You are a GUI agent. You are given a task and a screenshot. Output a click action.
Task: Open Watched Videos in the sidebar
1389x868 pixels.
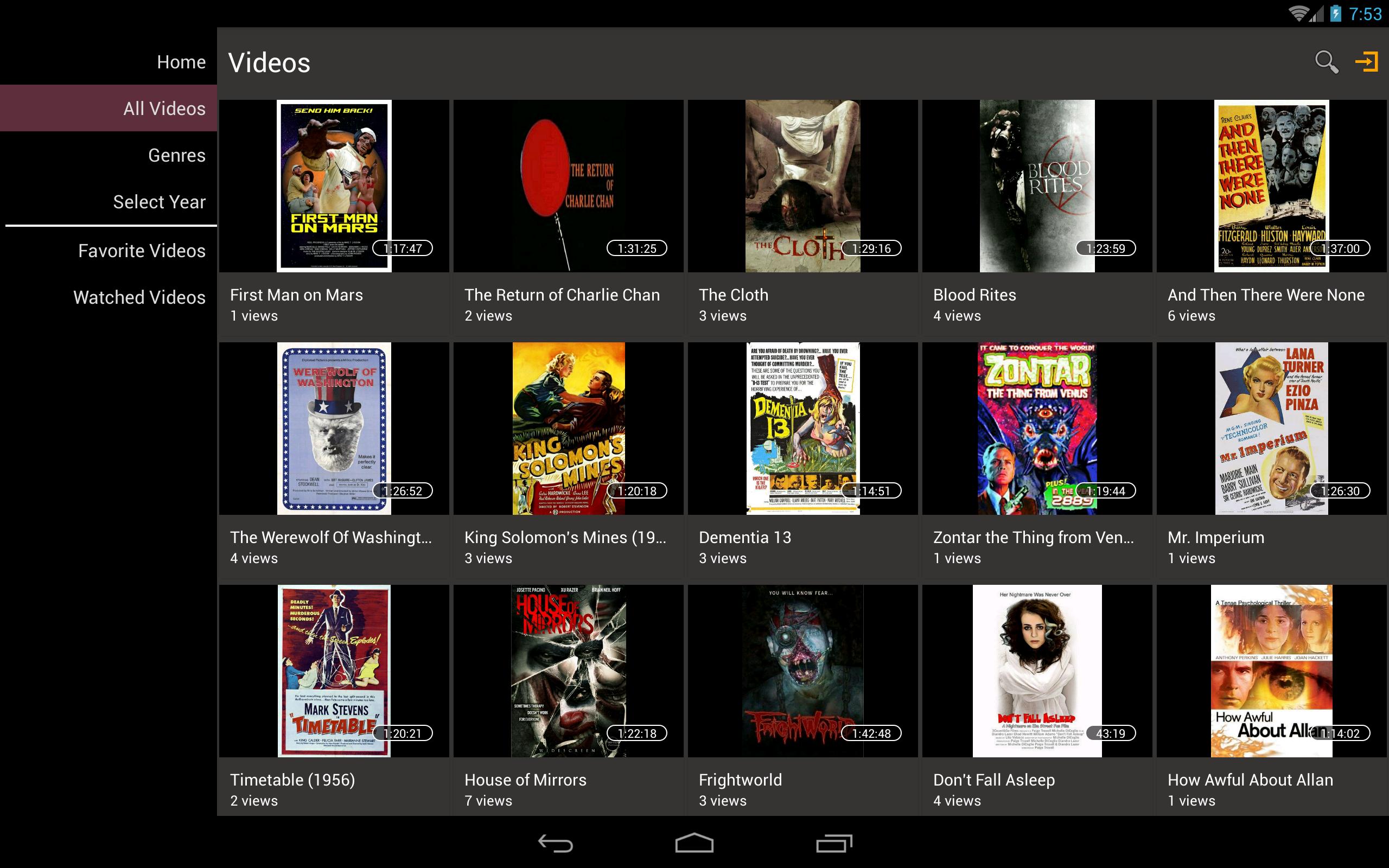(x=139, y=297)
